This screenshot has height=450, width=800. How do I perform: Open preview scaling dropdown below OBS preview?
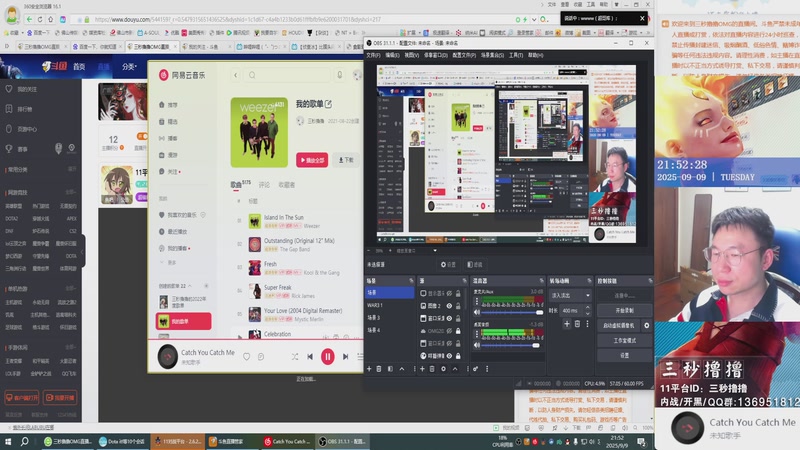[435, 251]
